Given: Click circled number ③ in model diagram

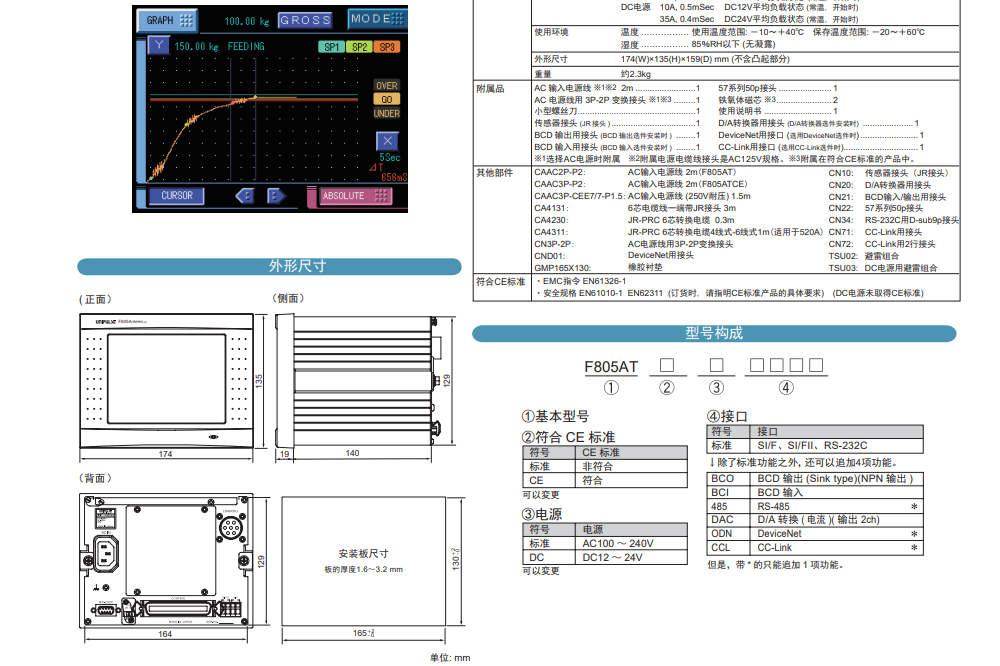Looking at the screenshot, I should coord(716,387).
